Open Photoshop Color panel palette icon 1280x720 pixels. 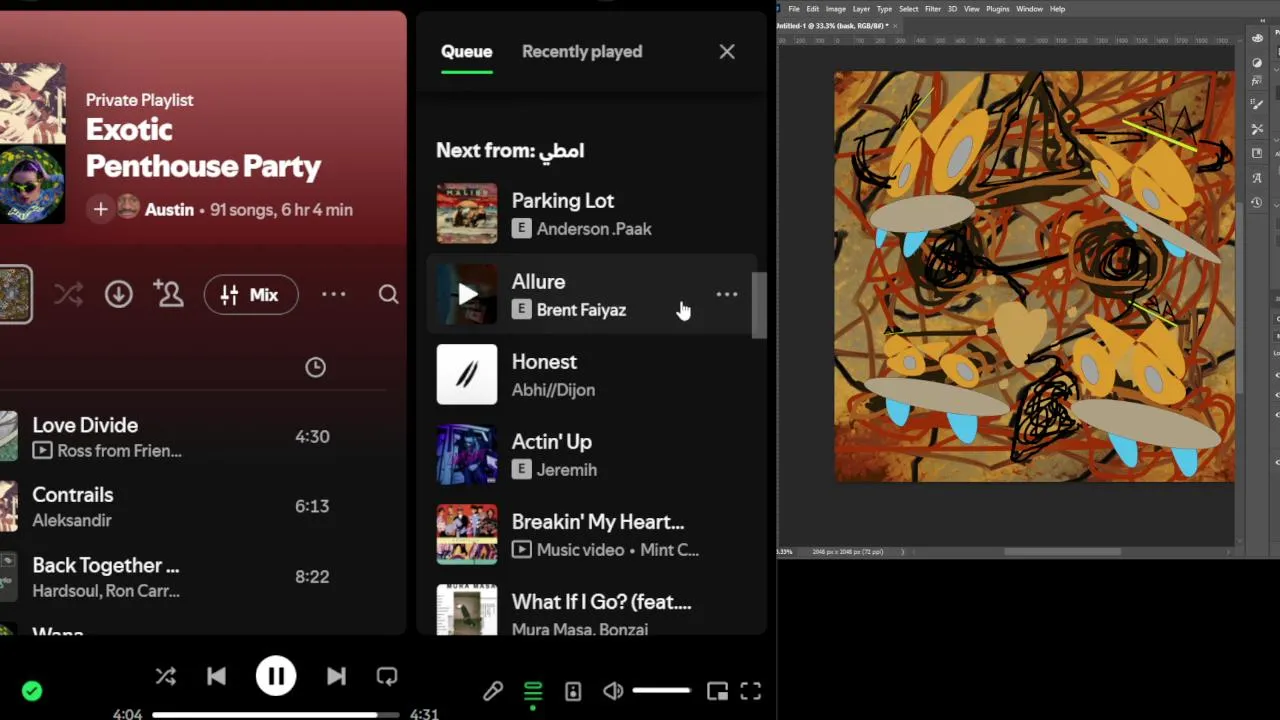tap(1258, 38)
